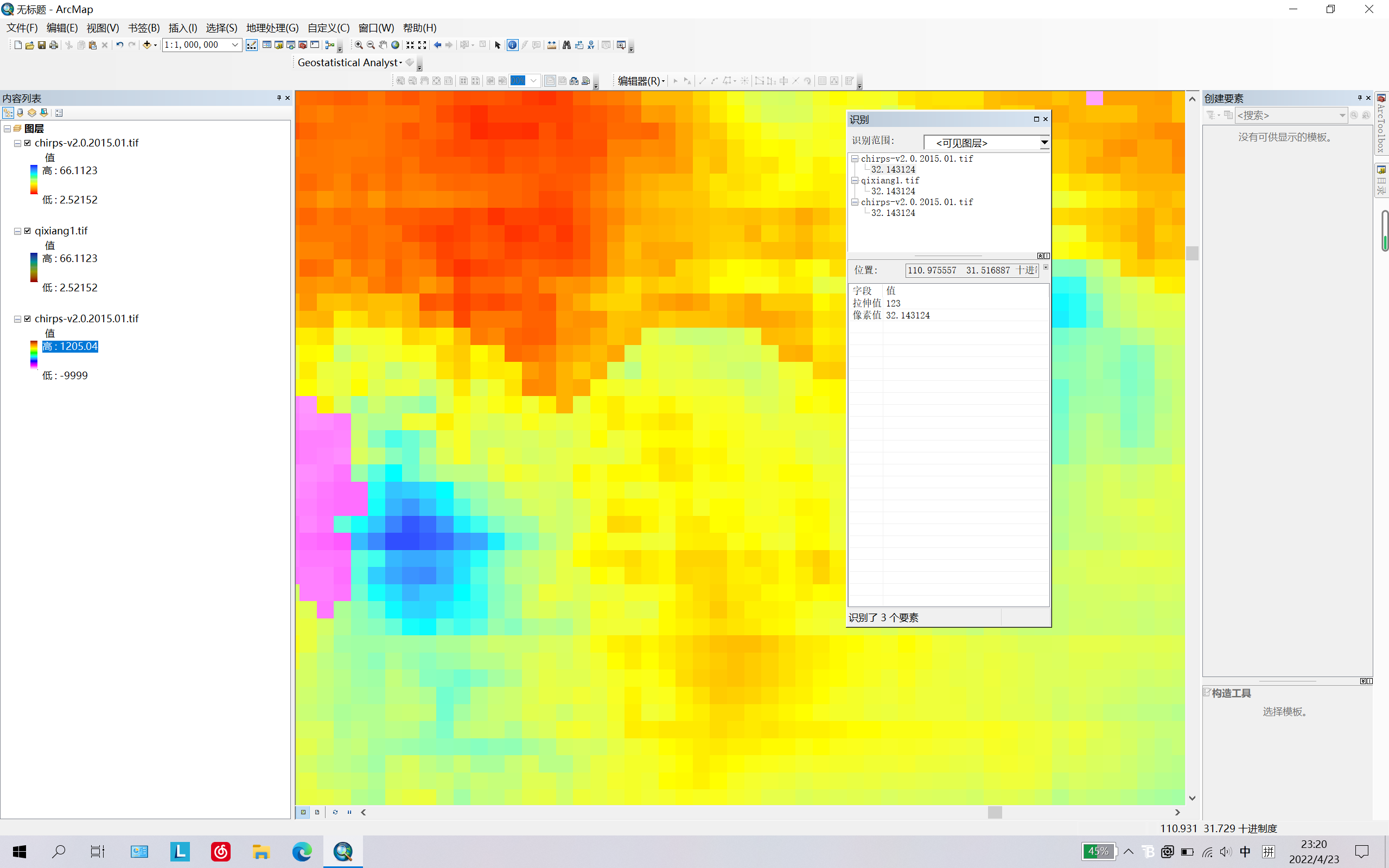Screen dimensions: 1389x868
Task: Activate the Identify tool
Action: pos(512,45)
